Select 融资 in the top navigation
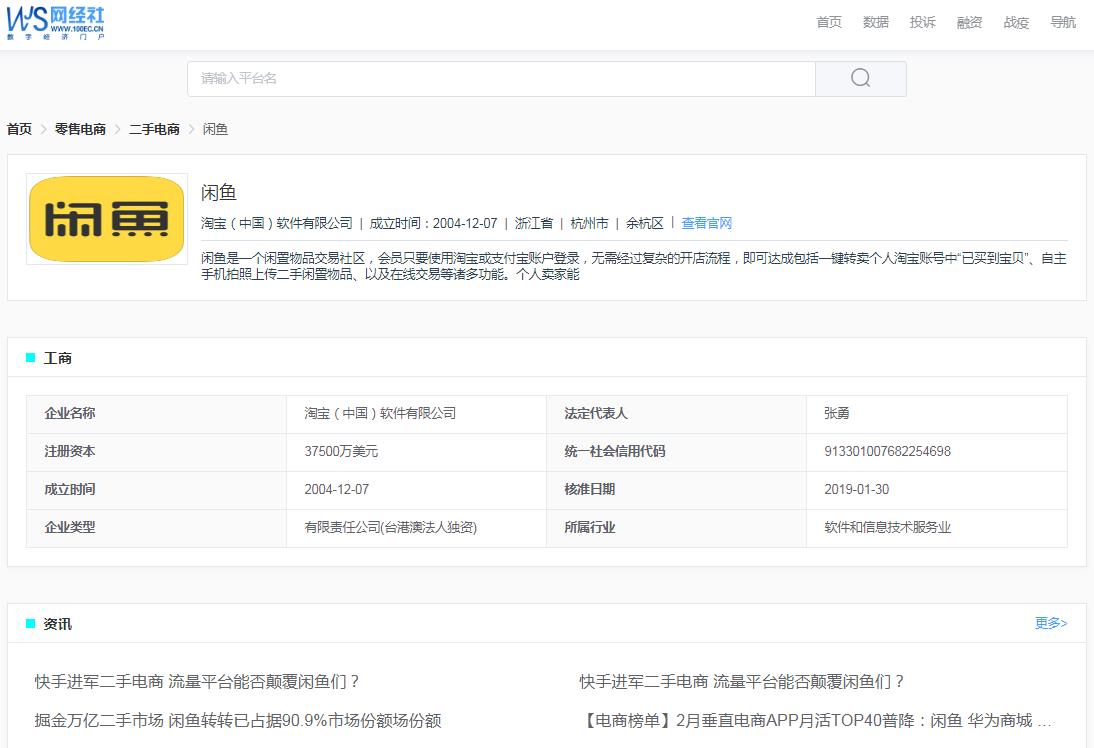The height and width of the screenshot is (748, 1094). 969,22
